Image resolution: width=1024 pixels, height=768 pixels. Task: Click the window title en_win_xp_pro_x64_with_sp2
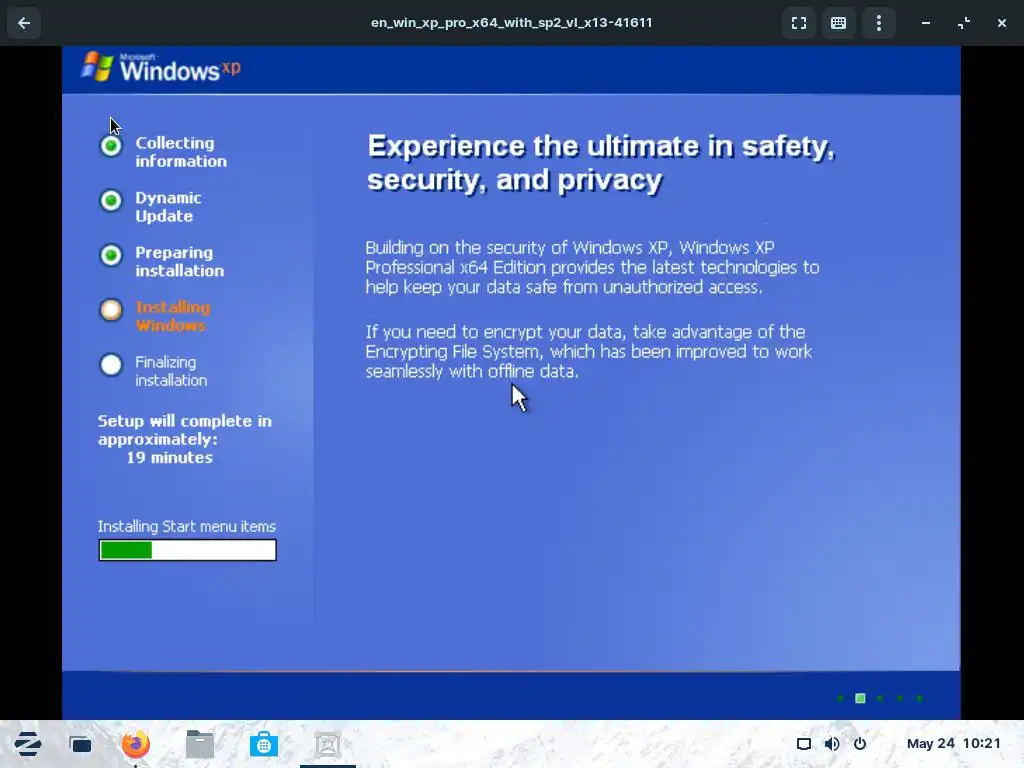[x=511, y=22]
